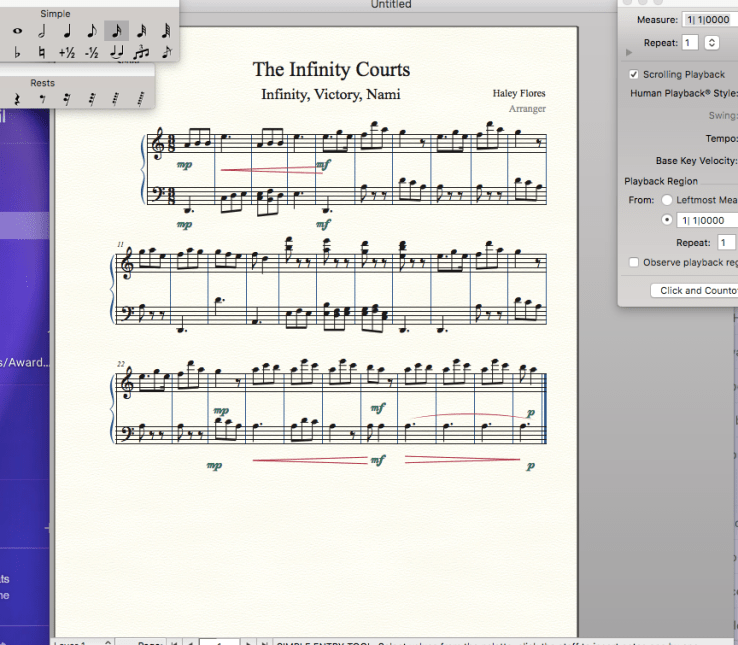Expand the playback controls disclosure triangle
Viewport: 738px width, 645px height.
(628, 51)
